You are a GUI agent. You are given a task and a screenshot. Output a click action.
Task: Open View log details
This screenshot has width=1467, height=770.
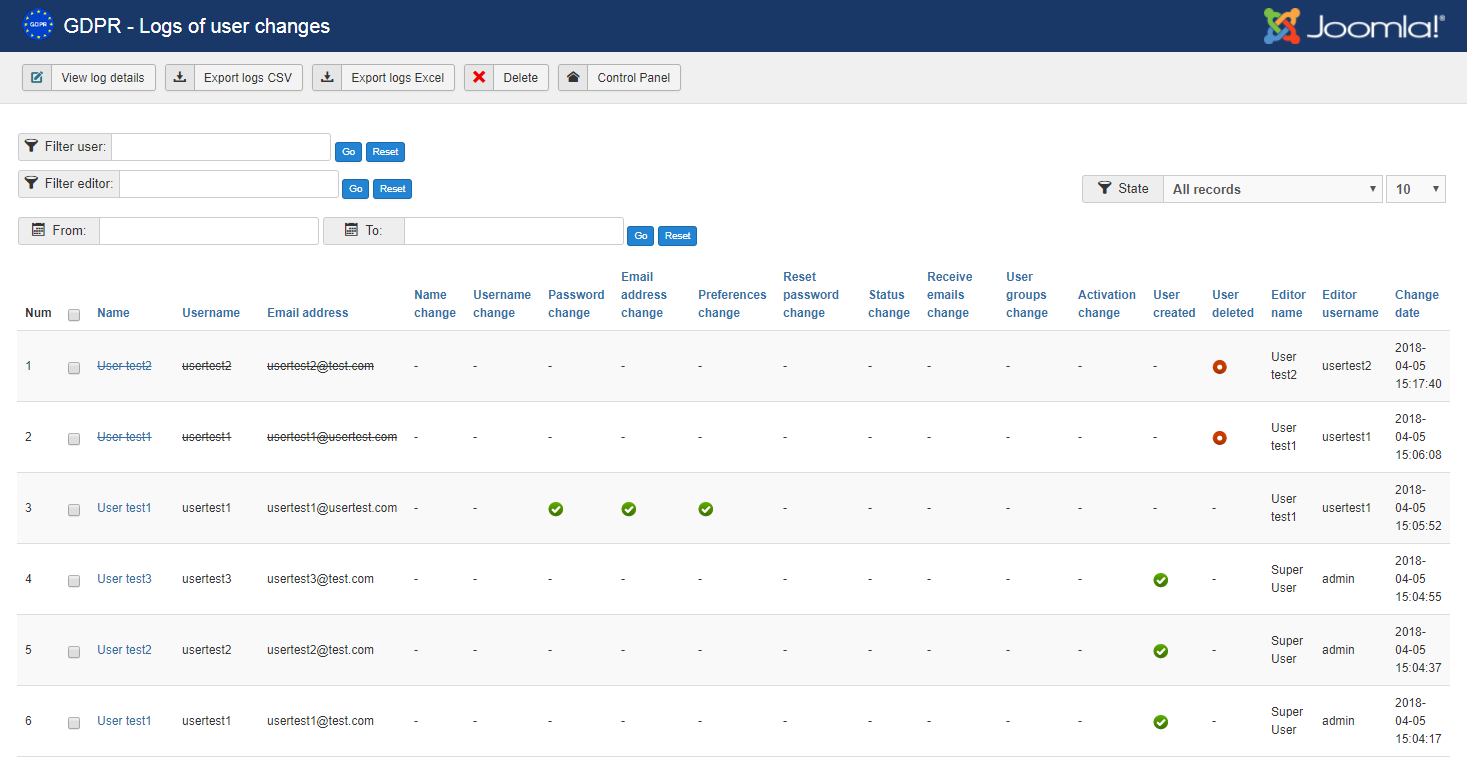tap(89, 78)
